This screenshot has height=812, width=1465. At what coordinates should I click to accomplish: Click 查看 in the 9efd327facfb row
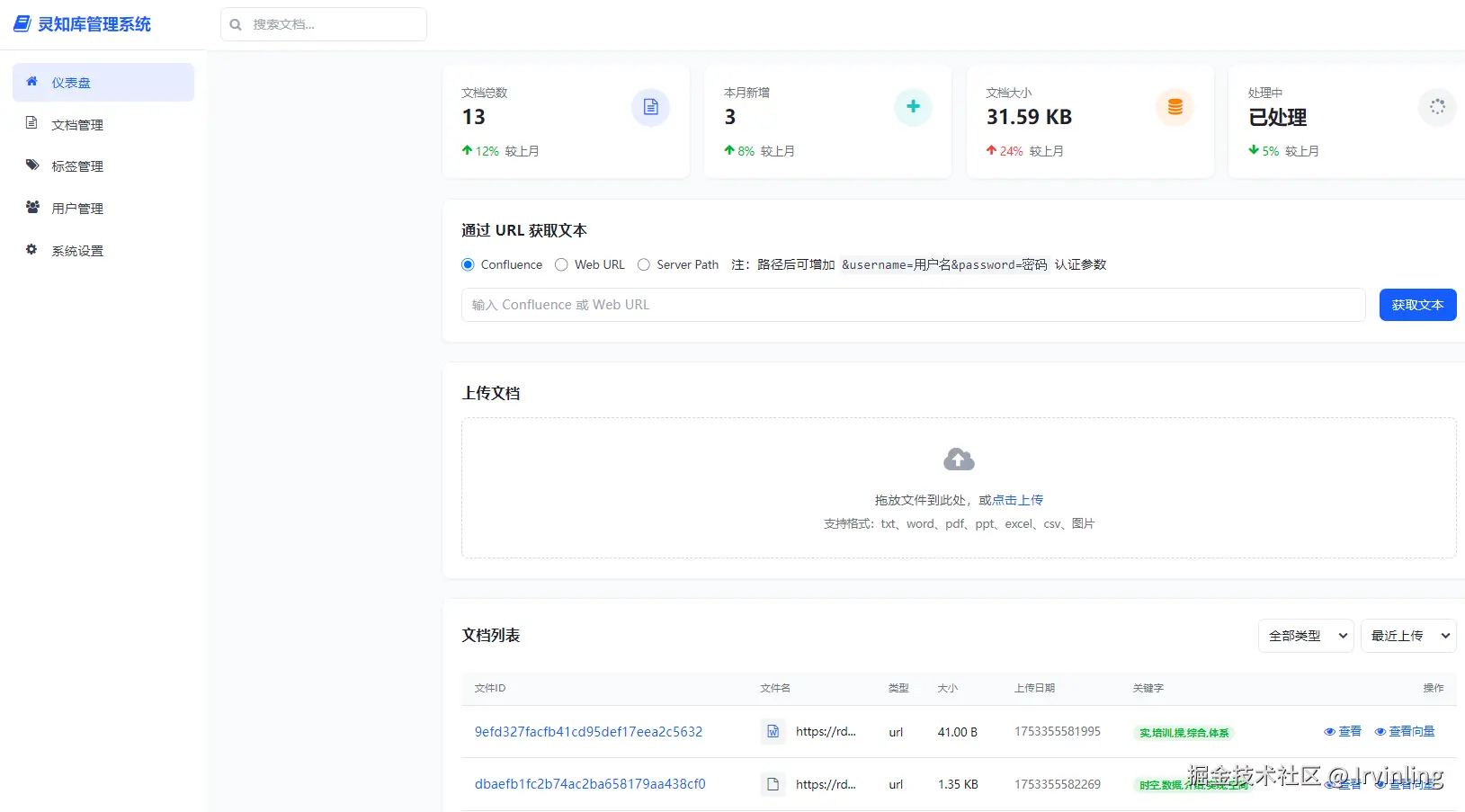tap(1343, 732)
